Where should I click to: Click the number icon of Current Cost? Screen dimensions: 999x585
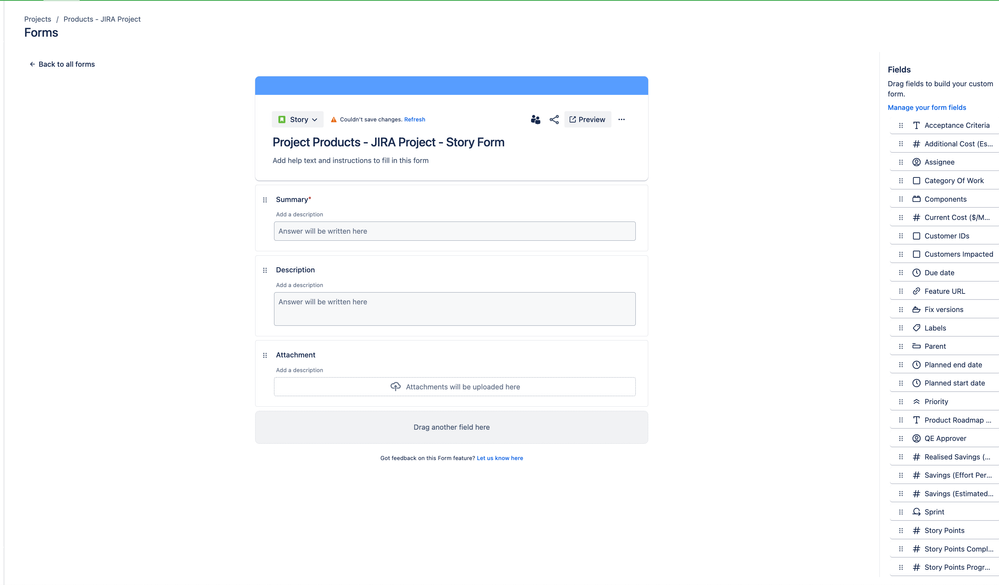tap(916, 217)
